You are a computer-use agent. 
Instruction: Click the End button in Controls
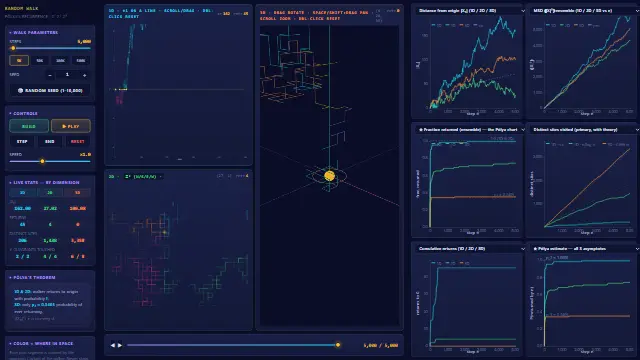(x=50, y=142)
